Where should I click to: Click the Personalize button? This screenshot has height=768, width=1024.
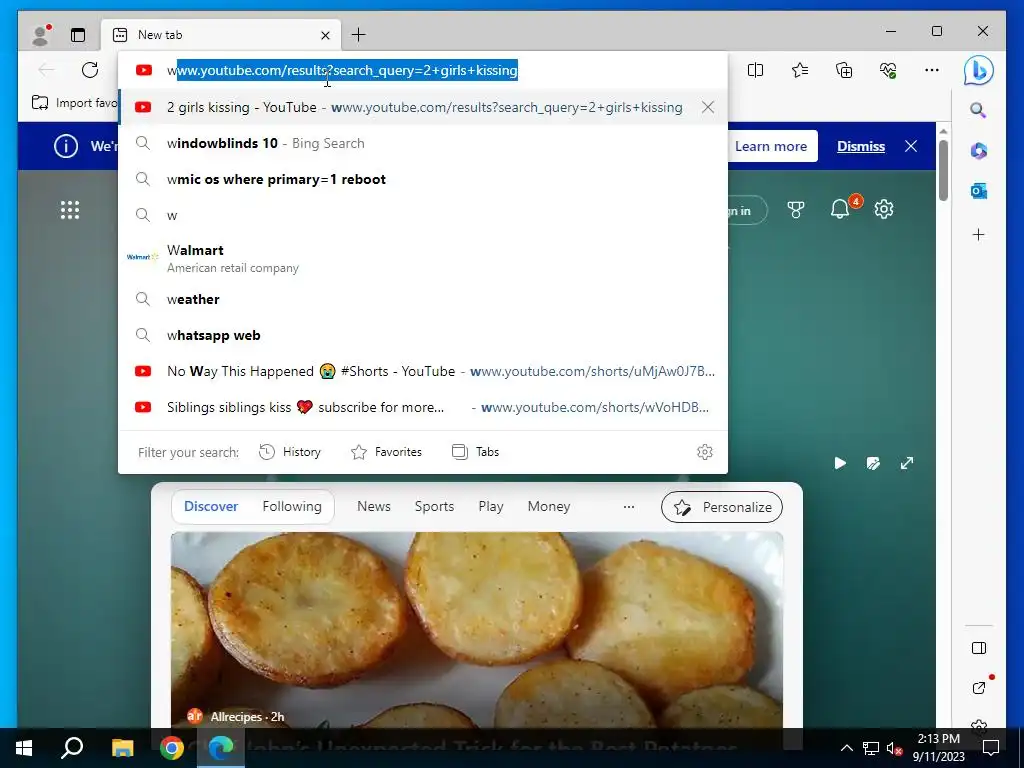722,507
